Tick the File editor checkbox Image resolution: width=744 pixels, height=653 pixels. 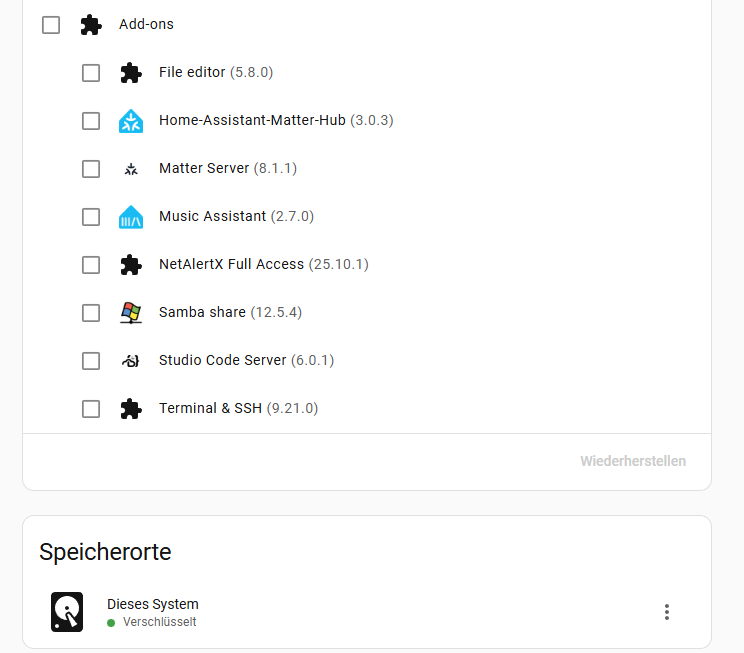click(91, 73)
